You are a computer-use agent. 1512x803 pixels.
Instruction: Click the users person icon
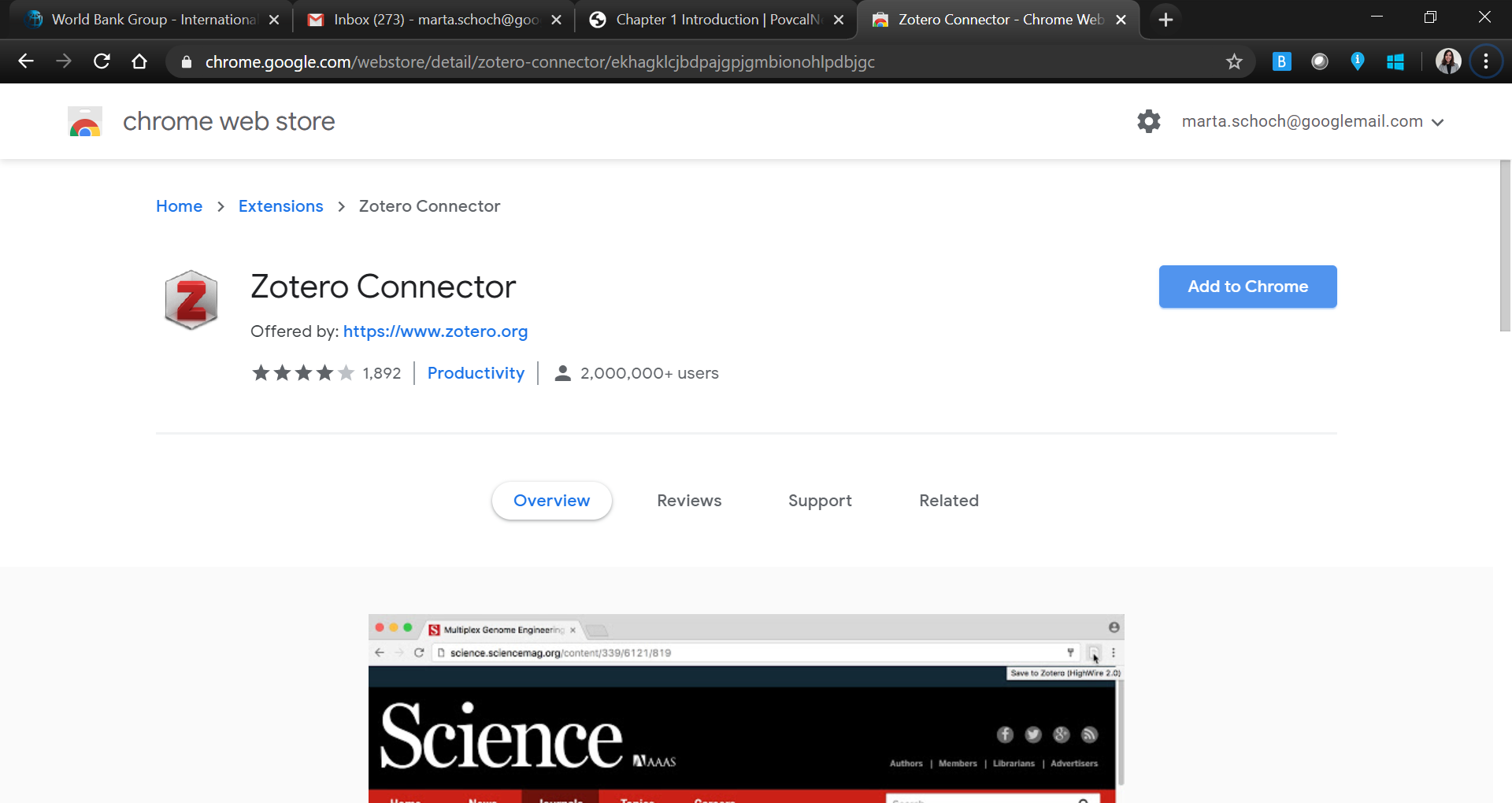562,373
